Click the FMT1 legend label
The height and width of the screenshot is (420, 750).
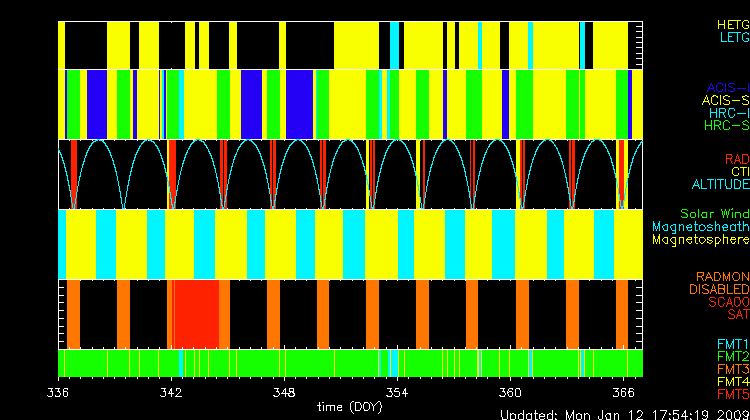pyautogui.click(x=732, y=344)
